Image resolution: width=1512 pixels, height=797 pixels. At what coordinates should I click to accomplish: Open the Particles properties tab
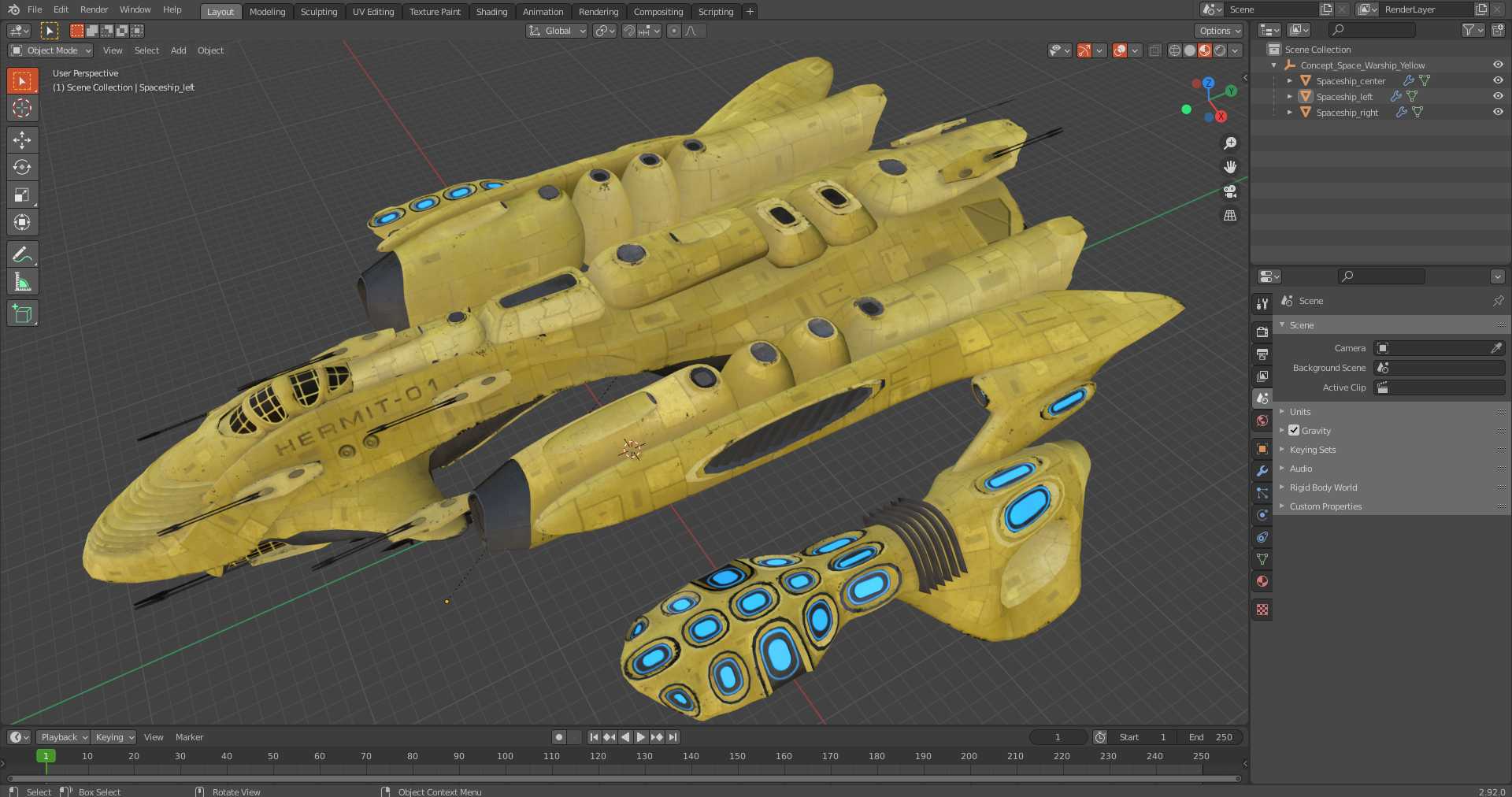coord(1262,493)
